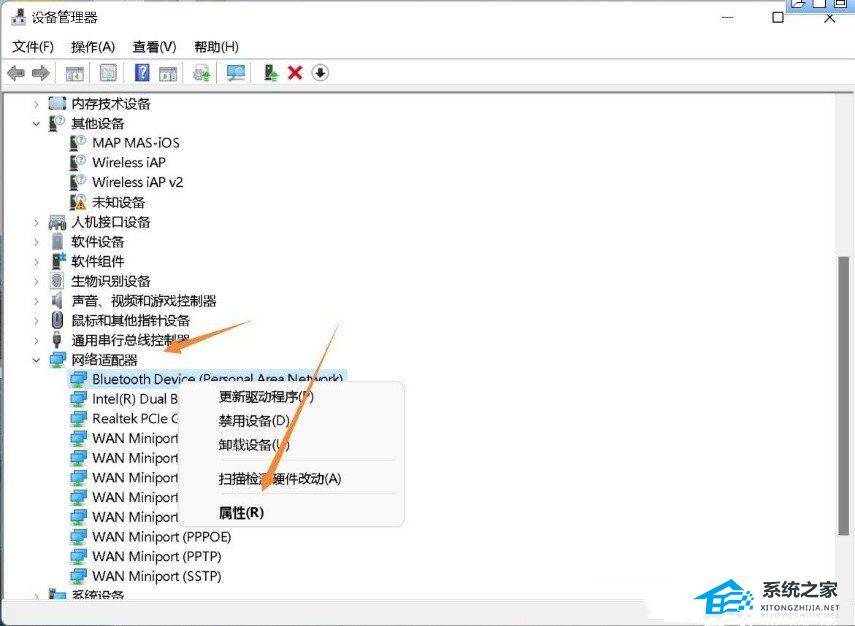855x626 pixels.
Task: Select WAN Miniport (SSTP)
Action: [156, 576]
